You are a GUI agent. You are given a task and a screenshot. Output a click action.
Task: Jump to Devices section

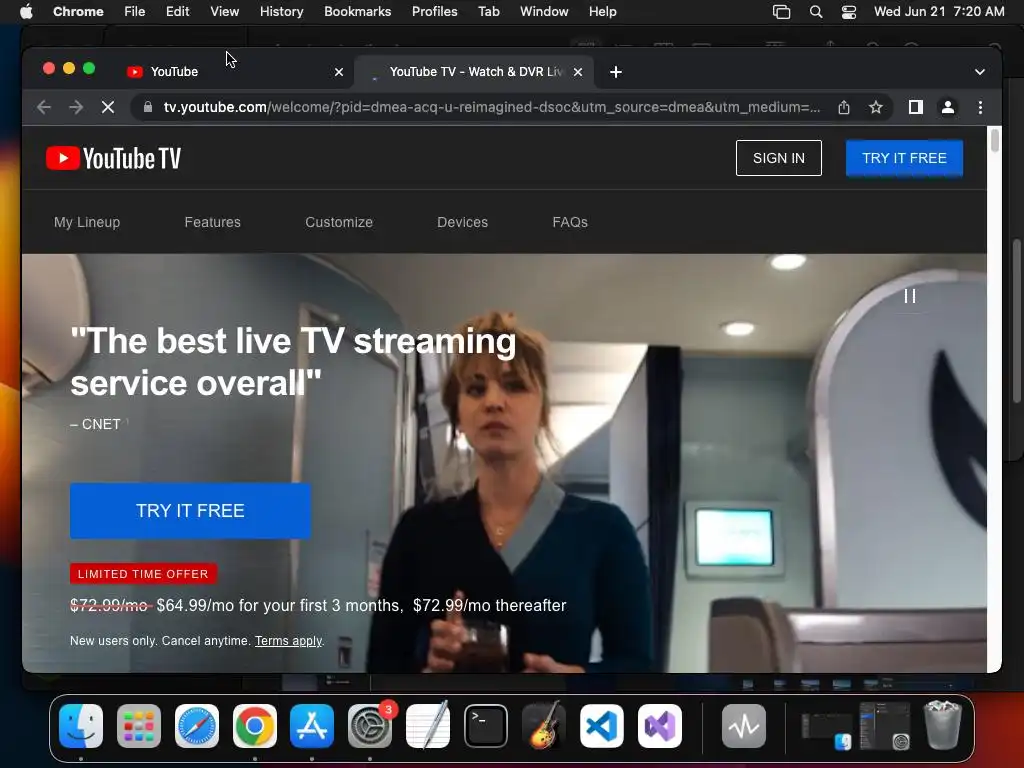tap(462, 222)
